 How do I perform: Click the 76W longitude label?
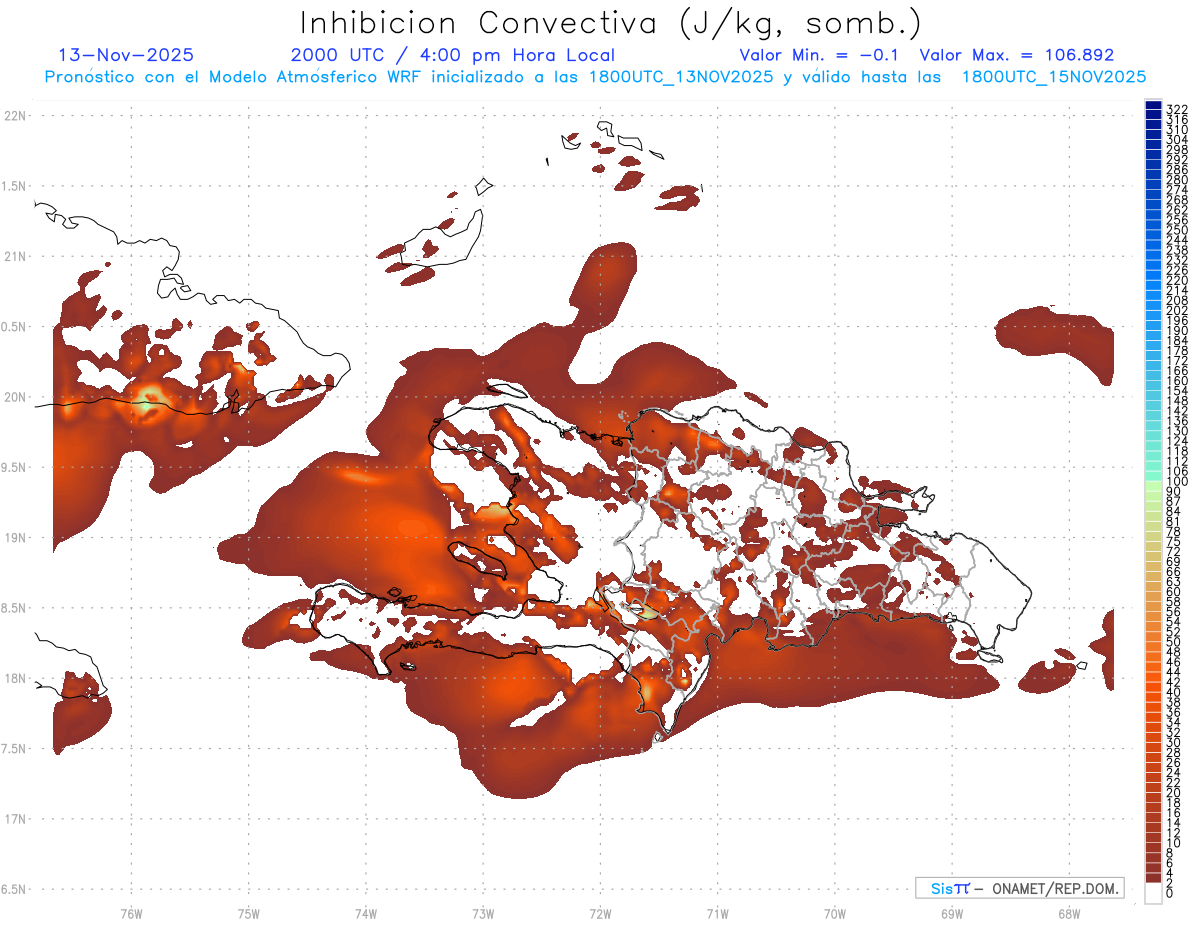click(x=131, y=913)
